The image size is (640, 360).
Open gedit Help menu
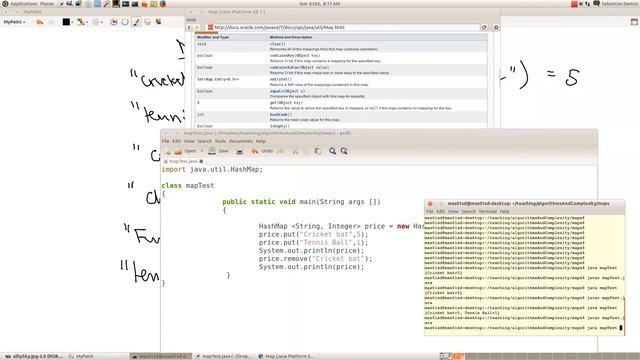click(260, 141)
